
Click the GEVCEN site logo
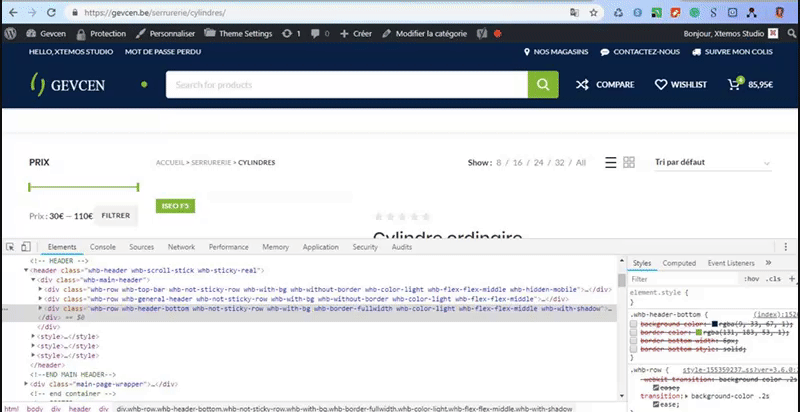[x=67, y=85]
